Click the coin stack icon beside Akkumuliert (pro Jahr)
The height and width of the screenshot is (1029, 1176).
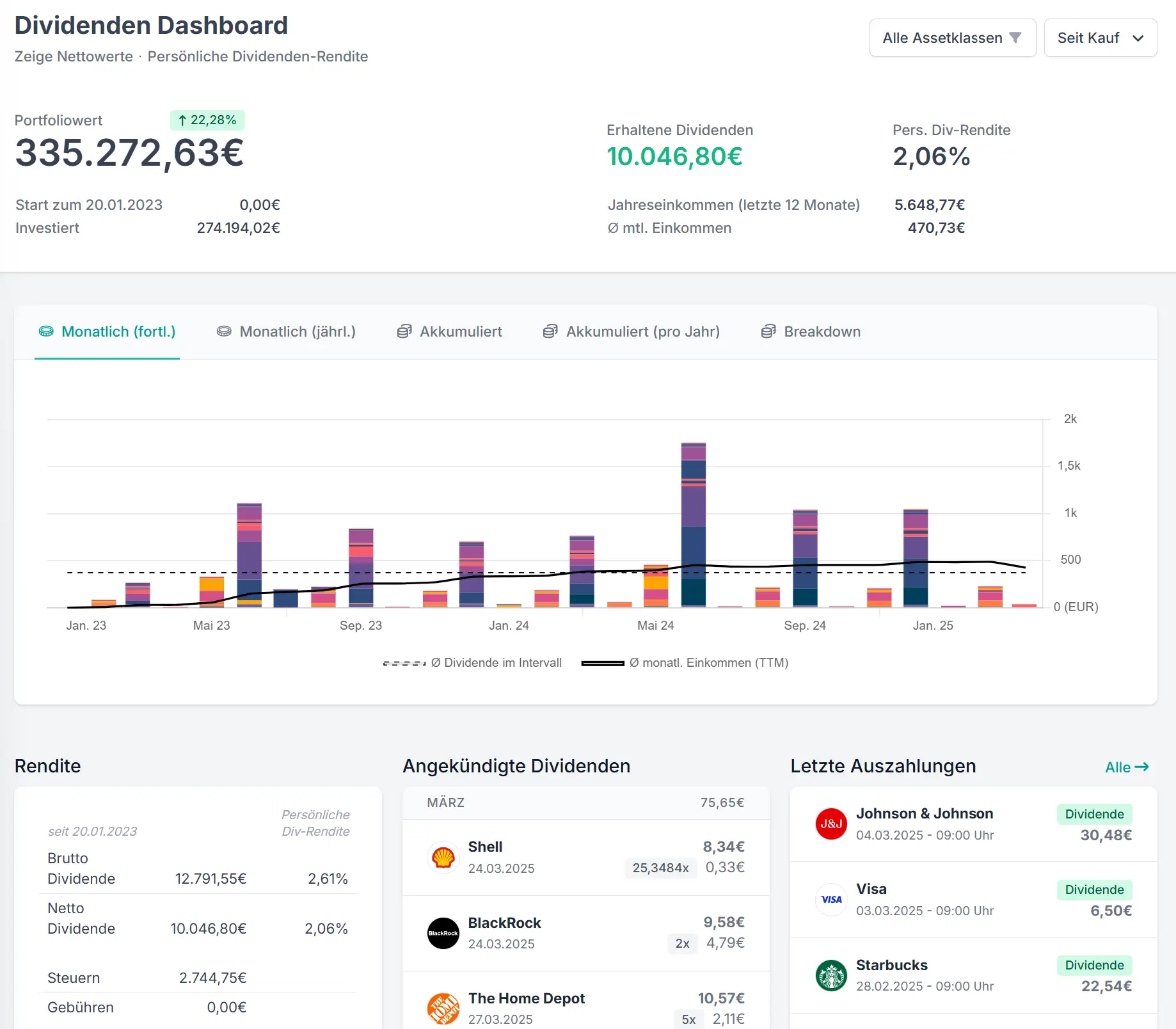point(550,331)
